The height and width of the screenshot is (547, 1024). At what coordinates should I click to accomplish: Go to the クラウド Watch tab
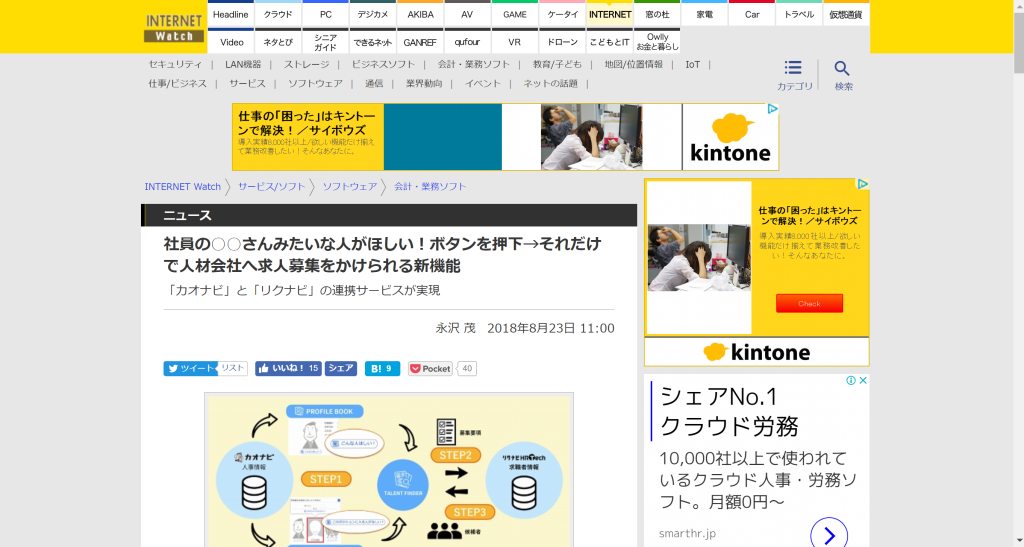(278, 14)
